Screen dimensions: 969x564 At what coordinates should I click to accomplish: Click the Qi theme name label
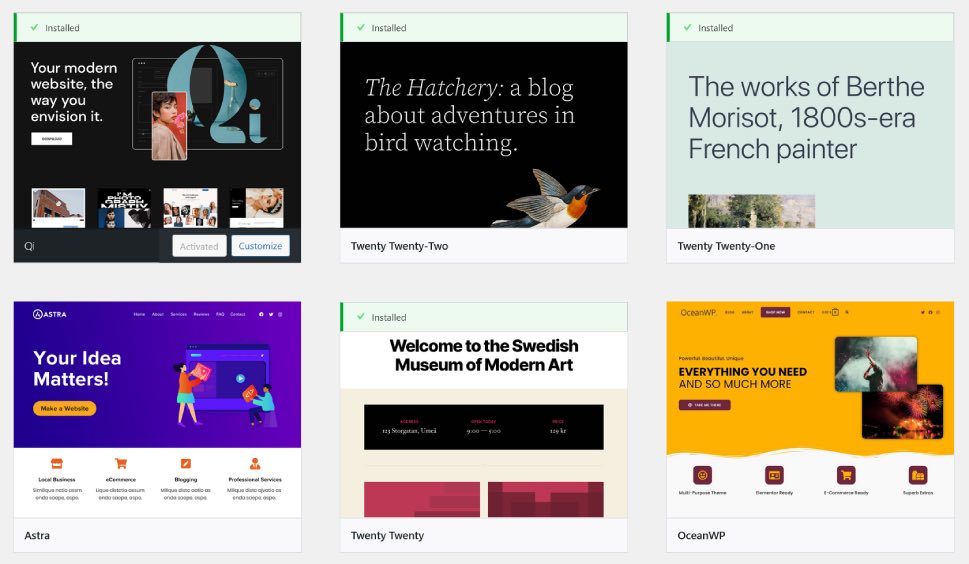29,246
